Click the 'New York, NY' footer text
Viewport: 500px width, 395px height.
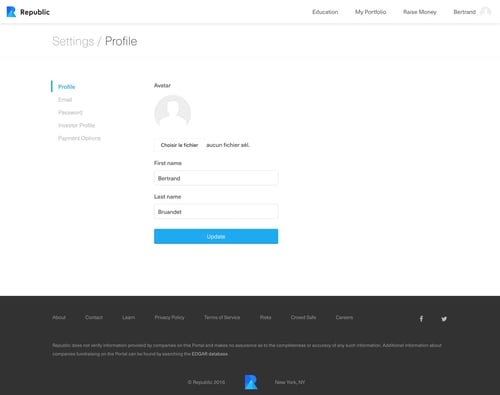(290, 382)
